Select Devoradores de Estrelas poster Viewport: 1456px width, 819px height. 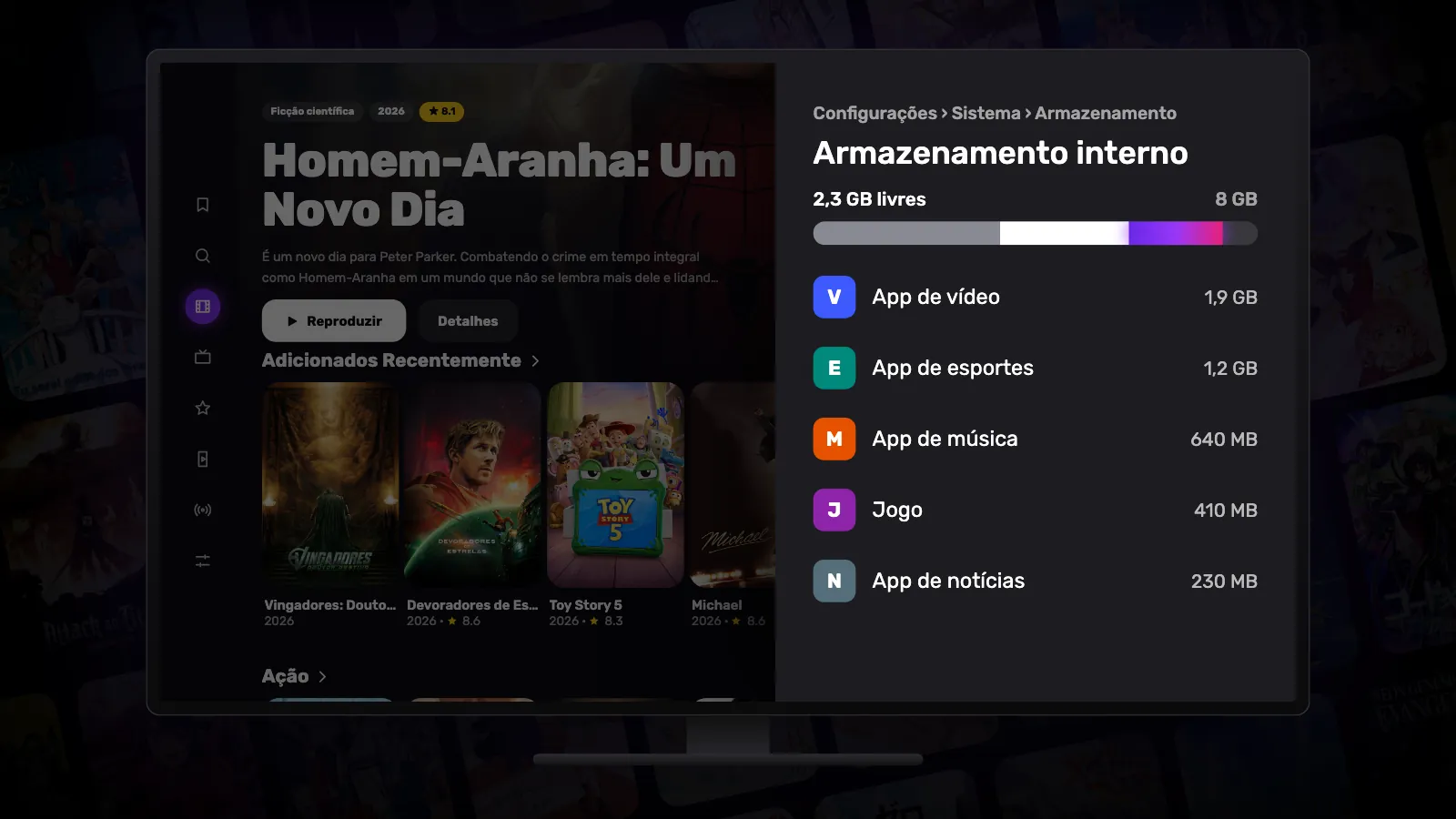tap(473, 484)
